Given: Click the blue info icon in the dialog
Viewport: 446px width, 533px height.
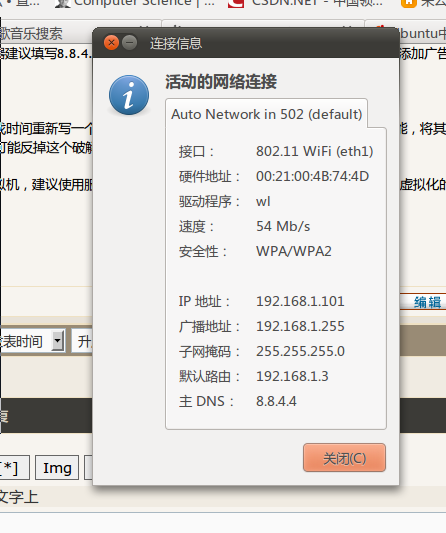Looking at the screenshot, I should [x=129, y=95].
